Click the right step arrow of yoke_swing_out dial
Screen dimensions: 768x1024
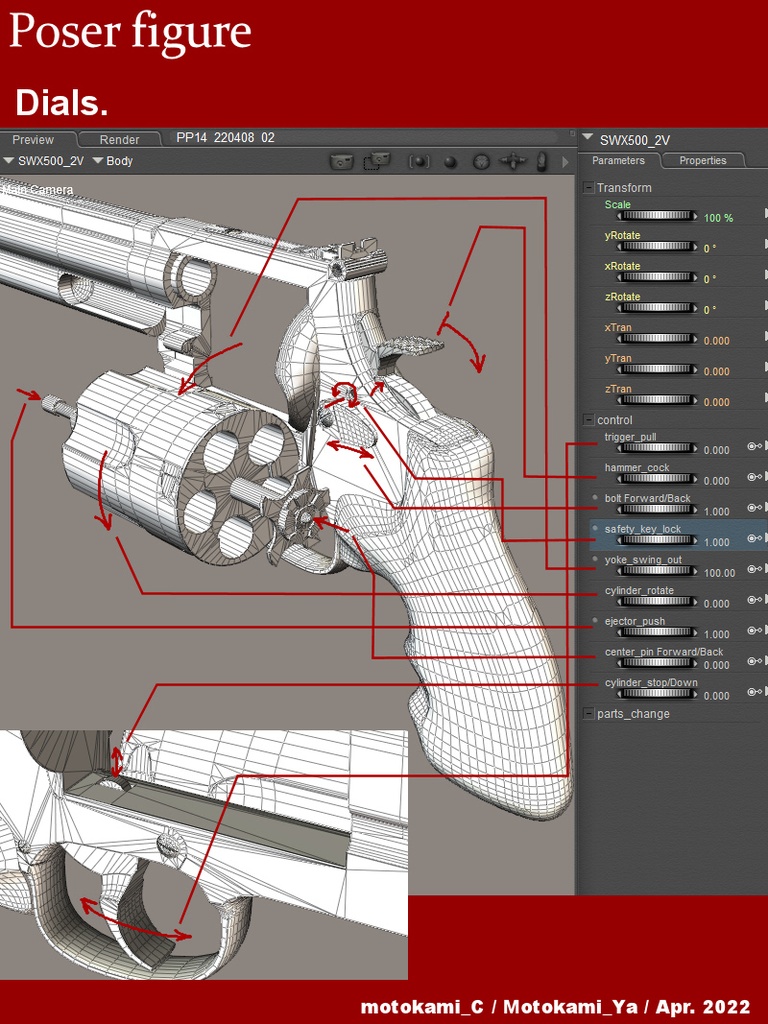click(x=695, y=571)
